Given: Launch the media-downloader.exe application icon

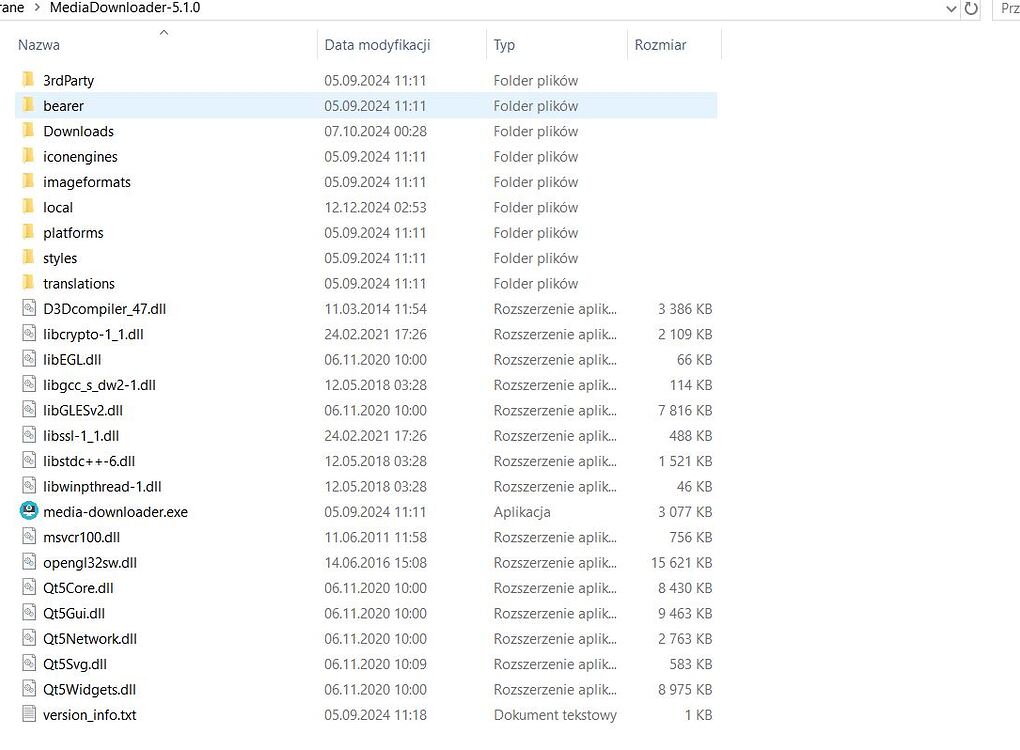Looking at the screenshot, I should pyautogui.click(x=28, y=511).
